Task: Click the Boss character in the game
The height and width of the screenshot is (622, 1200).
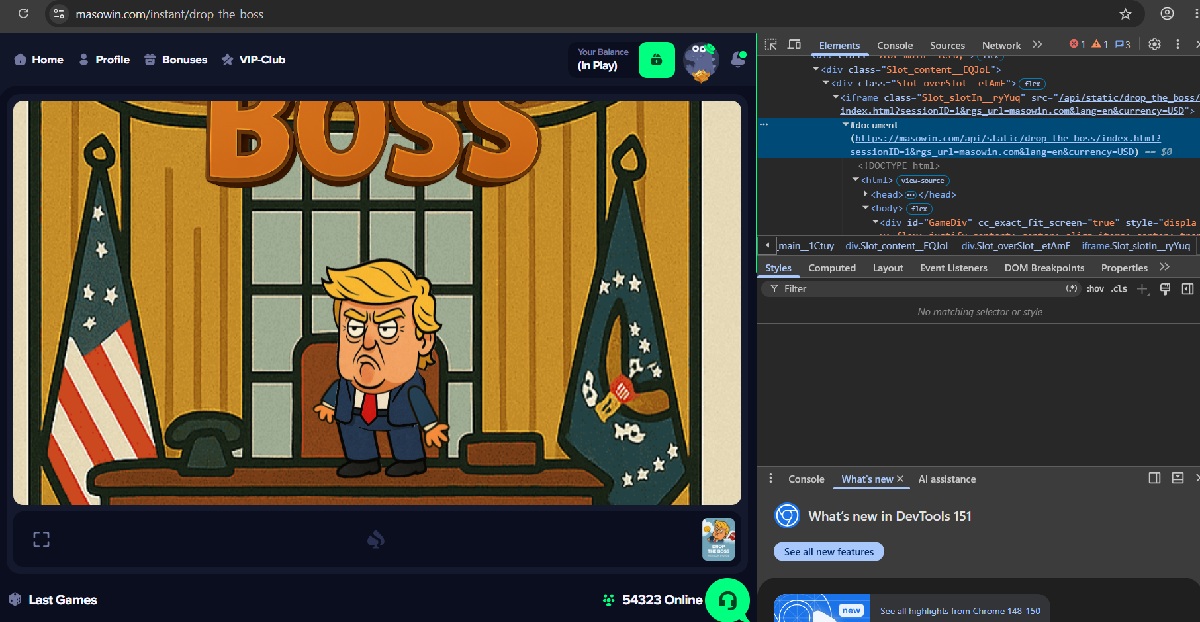Action: (x=382, y=368)
